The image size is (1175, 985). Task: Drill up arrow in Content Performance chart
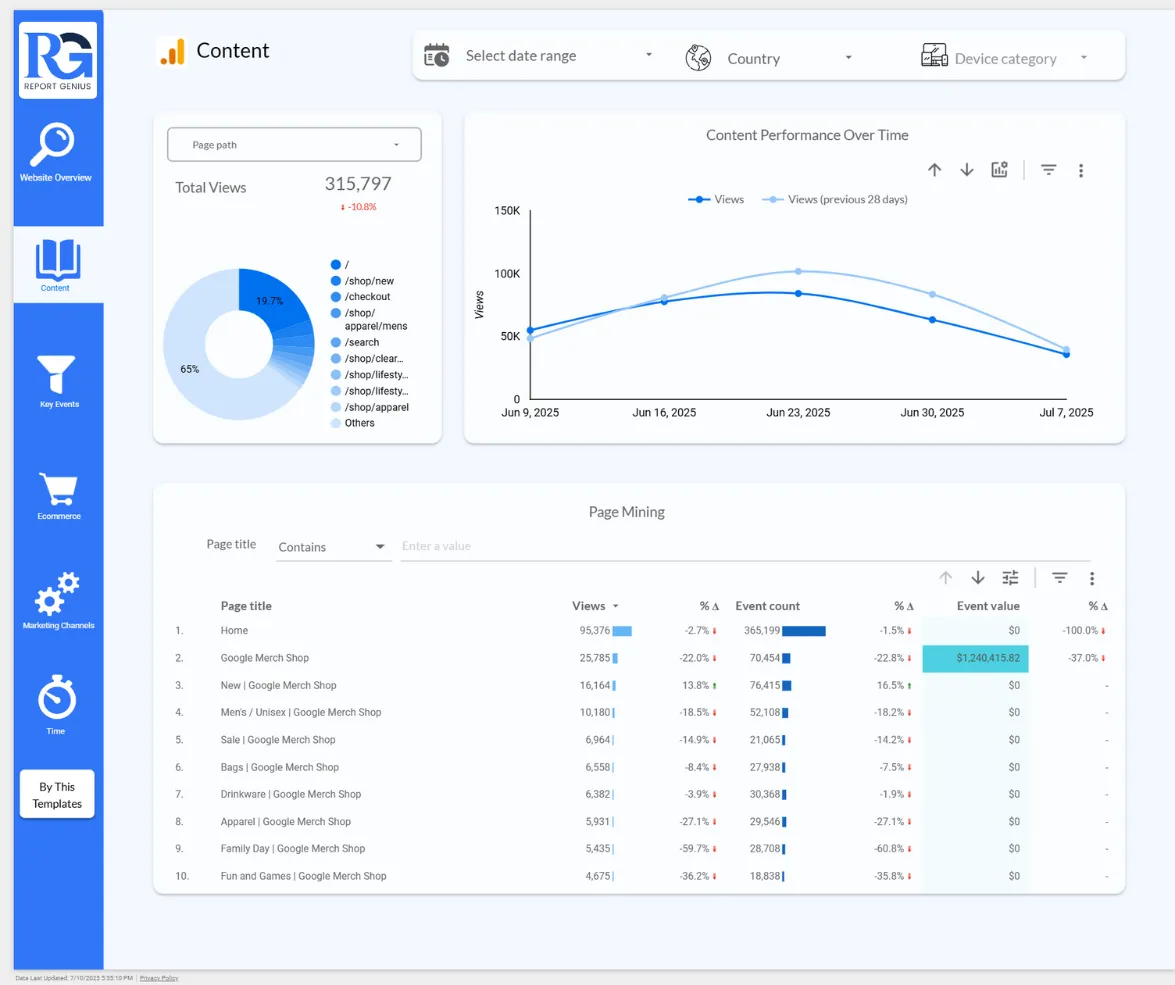[x=934, y=170]
